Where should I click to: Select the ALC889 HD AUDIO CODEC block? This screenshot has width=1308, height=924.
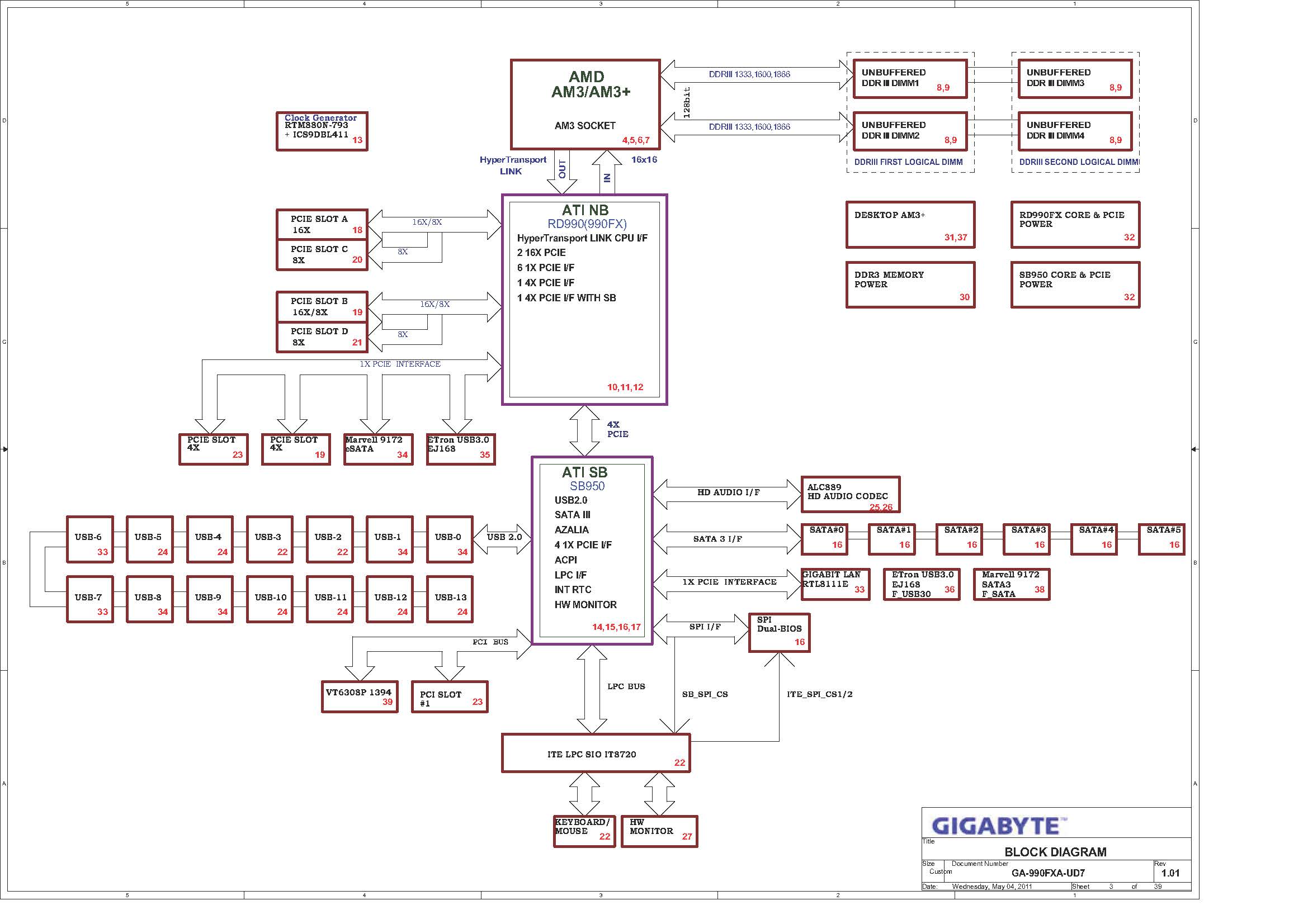click(x=851, y=494)
